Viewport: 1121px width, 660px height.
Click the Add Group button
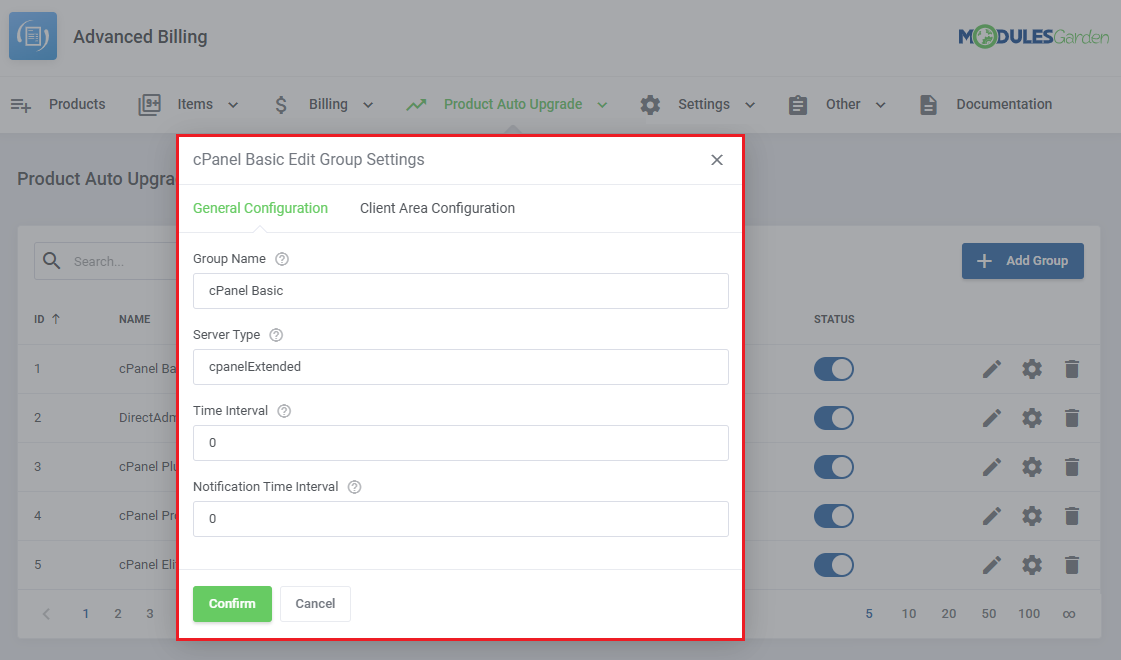1022,261
